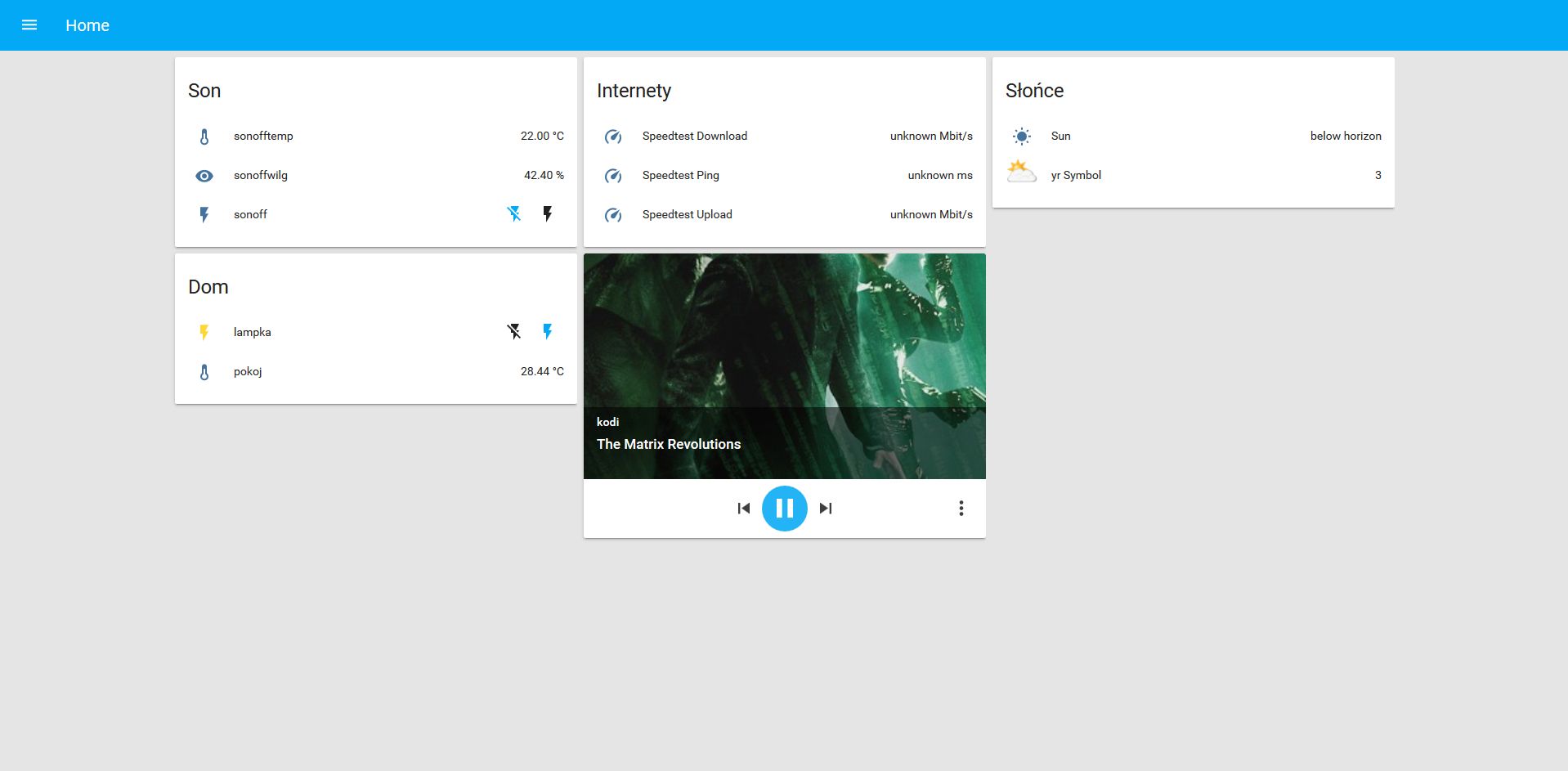1568x771 pixels.
Task: Pause Kodi playback
Action: 785,509
